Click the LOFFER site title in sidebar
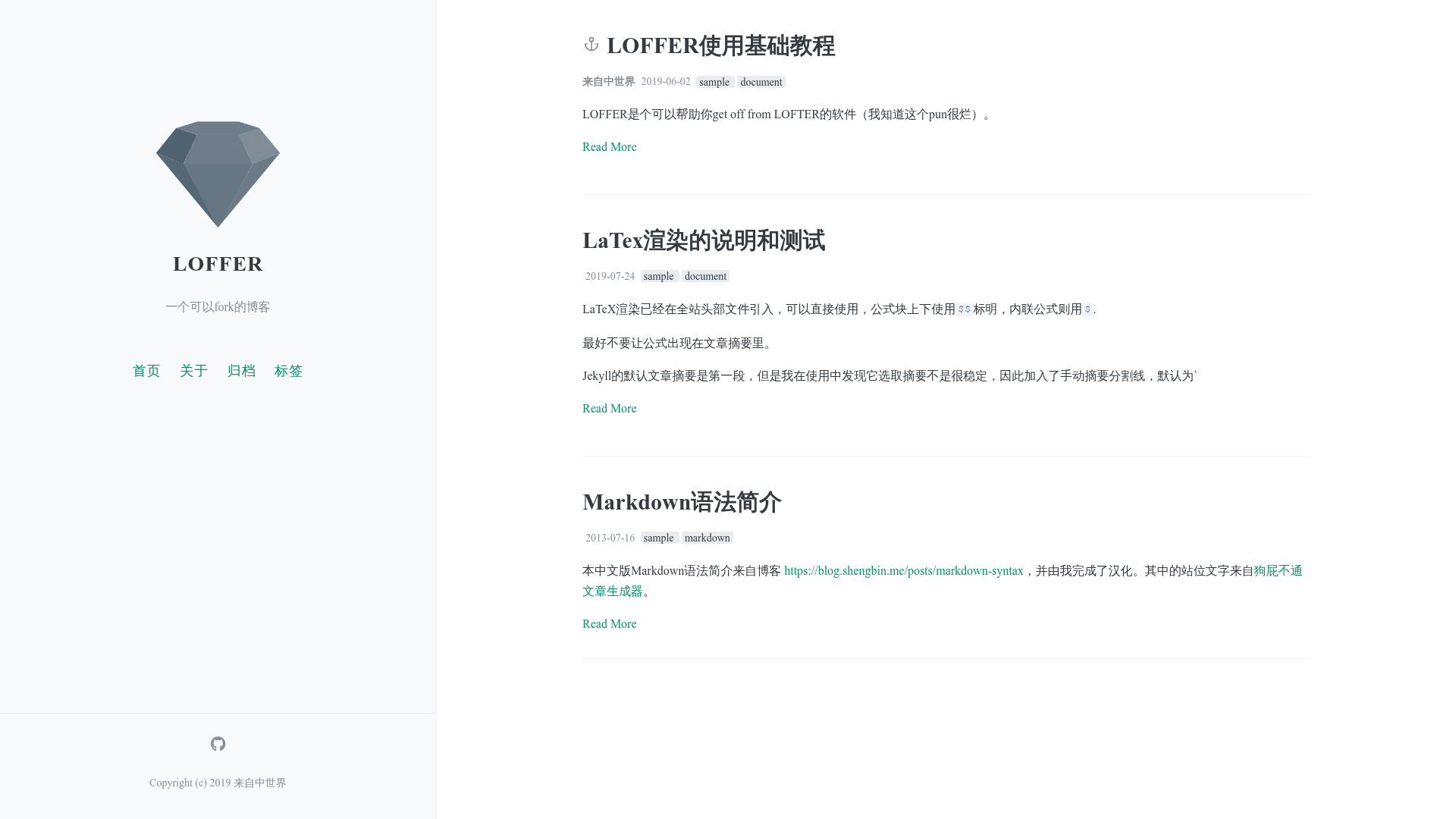Screen dimensions: 1456x819 tap(218, 264)
